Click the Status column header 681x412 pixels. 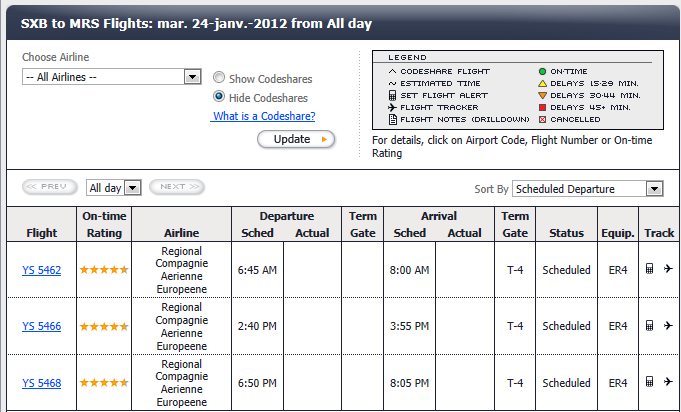coord(566,233)
